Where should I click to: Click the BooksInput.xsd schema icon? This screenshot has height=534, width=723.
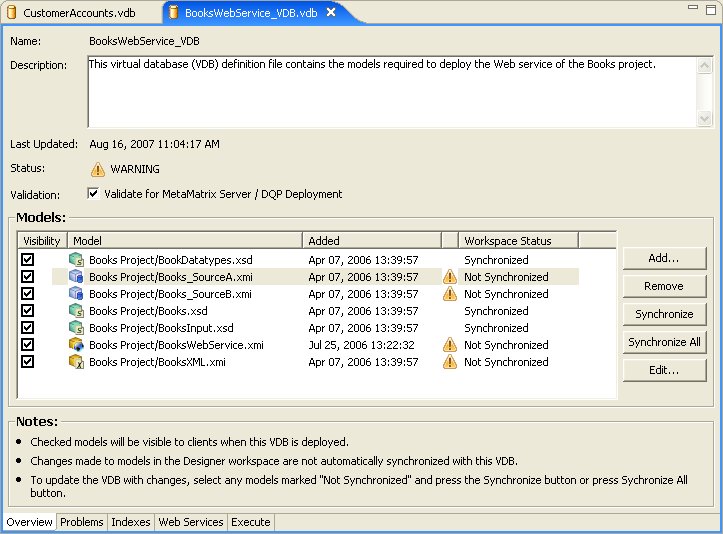point(76,328)
